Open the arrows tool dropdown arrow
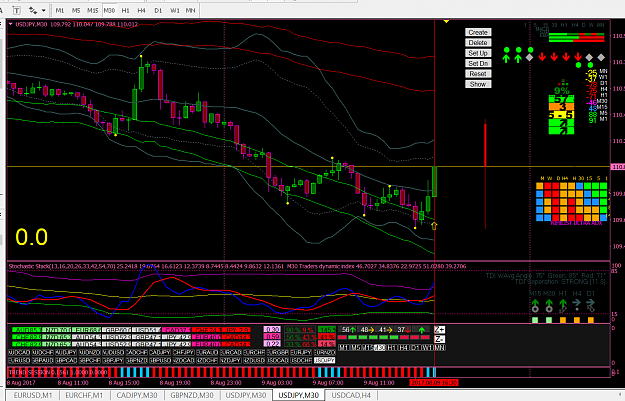 pos(43,10)
